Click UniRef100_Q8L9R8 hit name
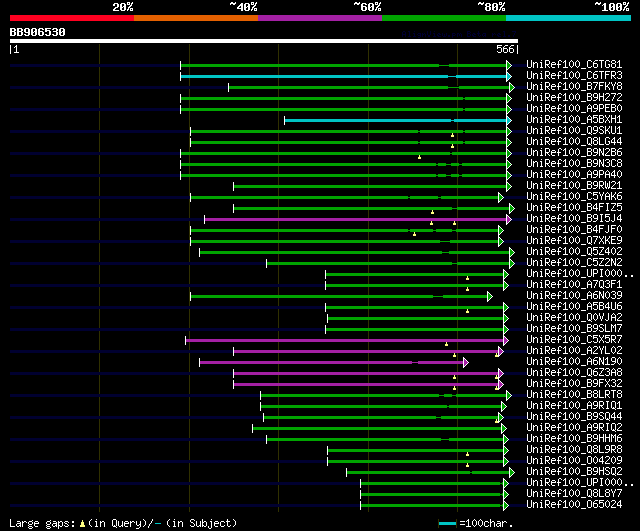This screenshot has height=531, width=640. pyautogui.click(x=574, y=450)
